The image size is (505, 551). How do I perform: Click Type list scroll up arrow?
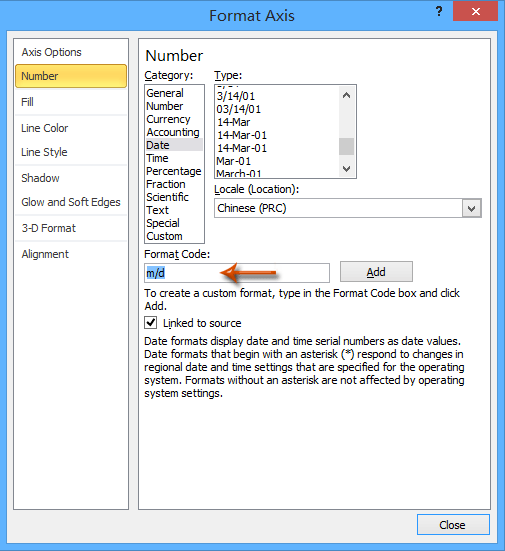[x=347, y=95]
